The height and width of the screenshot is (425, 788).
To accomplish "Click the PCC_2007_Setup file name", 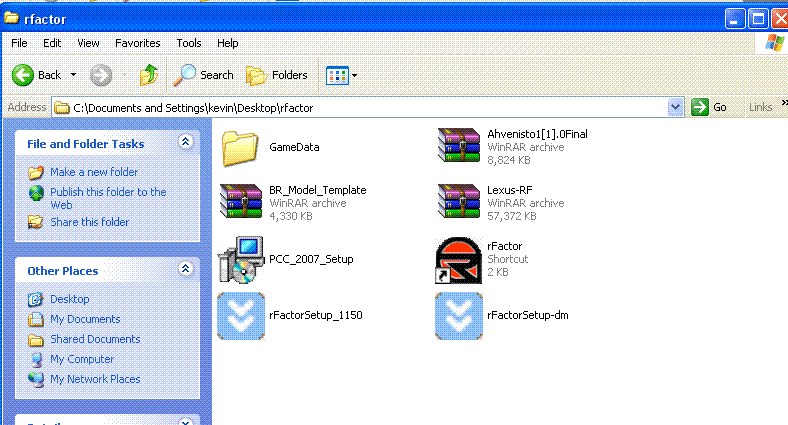I will tap(311, 259).
